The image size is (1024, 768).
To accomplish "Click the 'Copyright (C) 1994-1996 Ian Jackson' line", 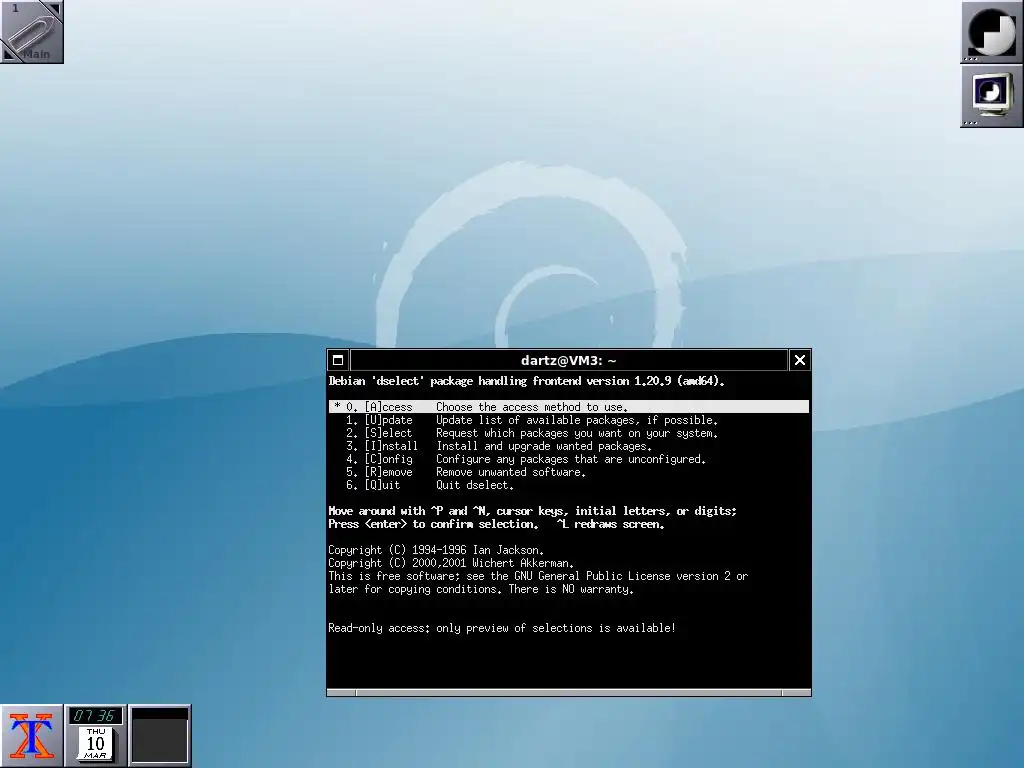I will pos(436,551).
